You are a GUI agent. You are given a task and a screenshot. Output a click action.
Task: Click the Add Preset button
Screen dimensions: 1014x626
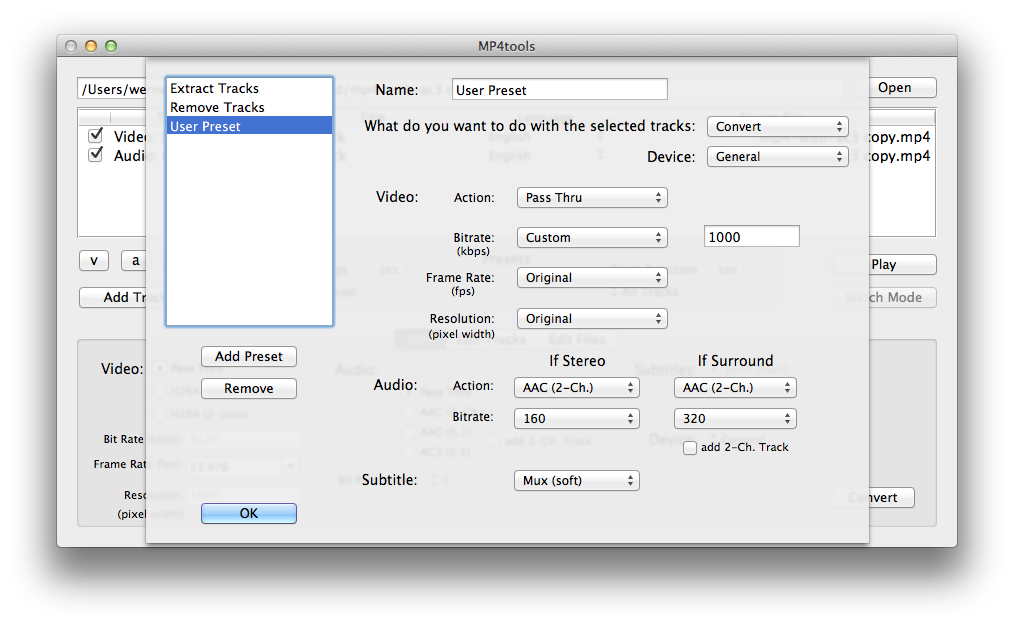click(249, 357)
